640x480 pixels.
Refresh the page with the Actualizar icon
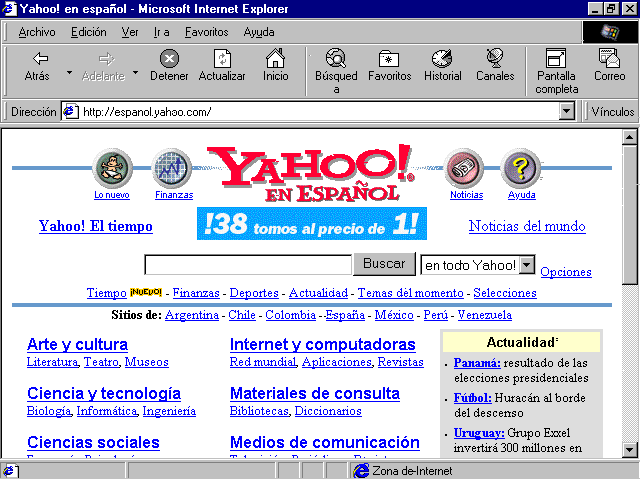click(x=222, y=66)
